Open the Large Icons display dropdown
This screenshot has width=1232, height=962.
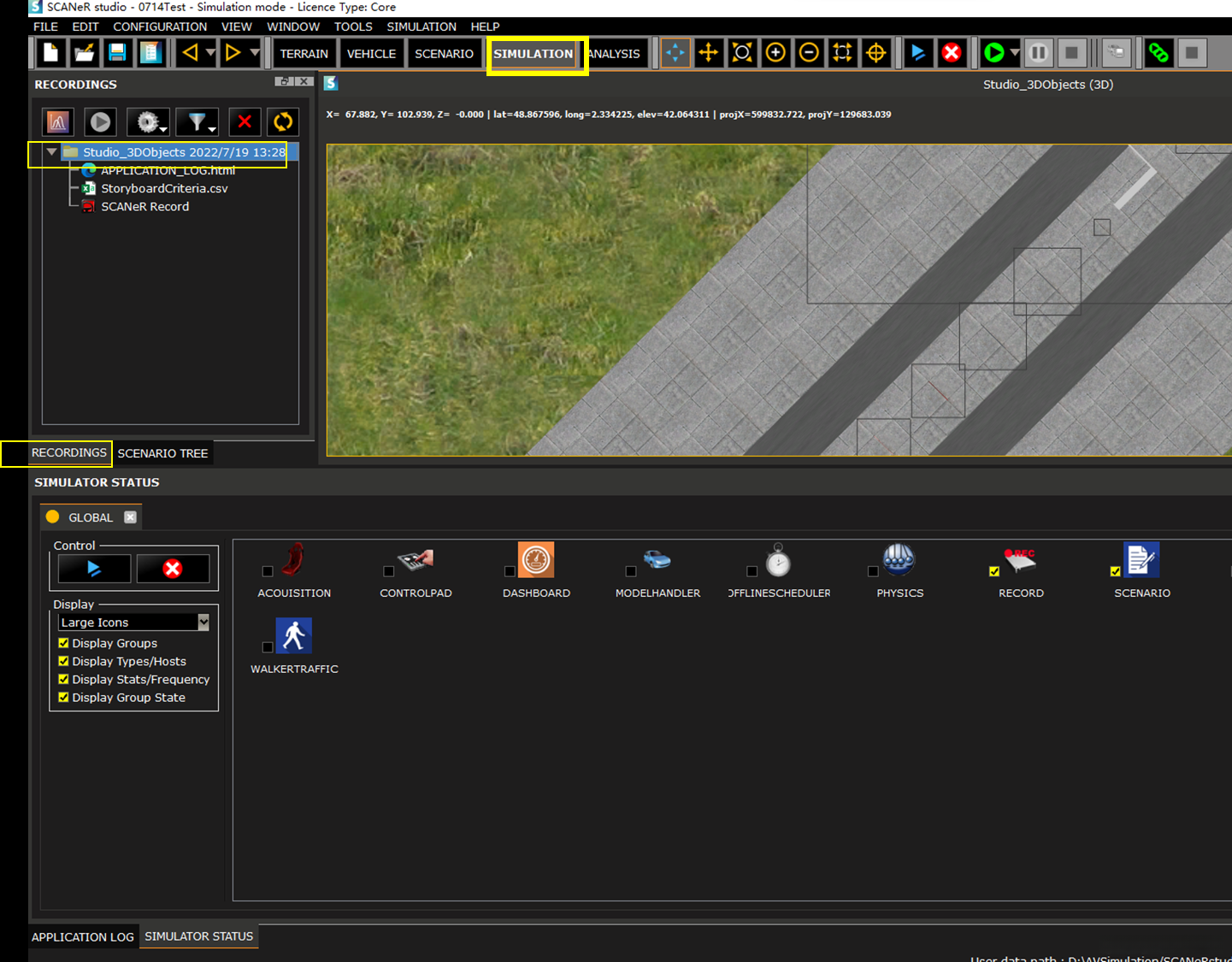pos(203,623)
